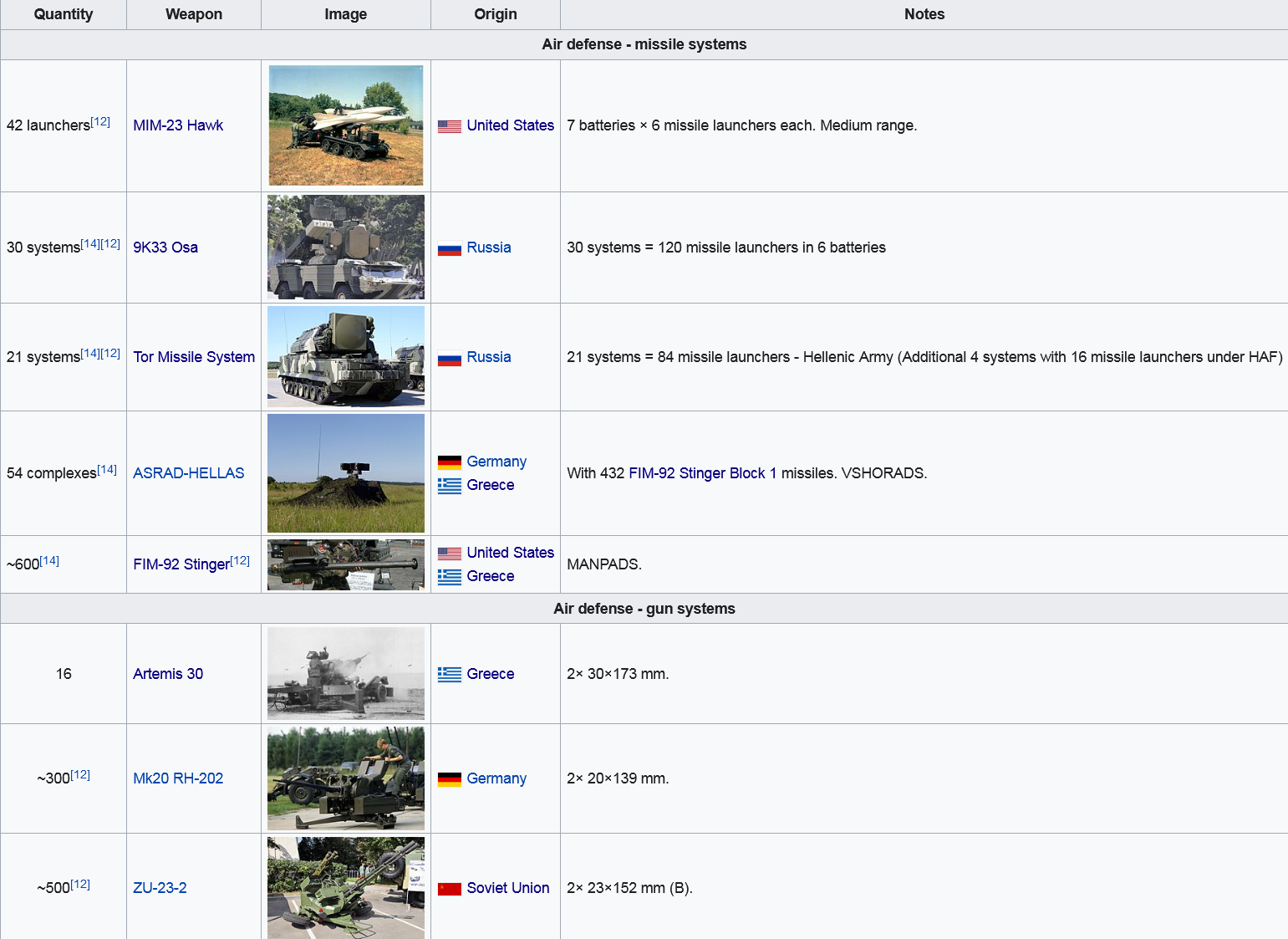Image resolution: width=1288 pixels, height=939 pixels.
Task: Open citation [12] beside ~500 quantity
Action: pyautogui.click(x=80, y=884)
